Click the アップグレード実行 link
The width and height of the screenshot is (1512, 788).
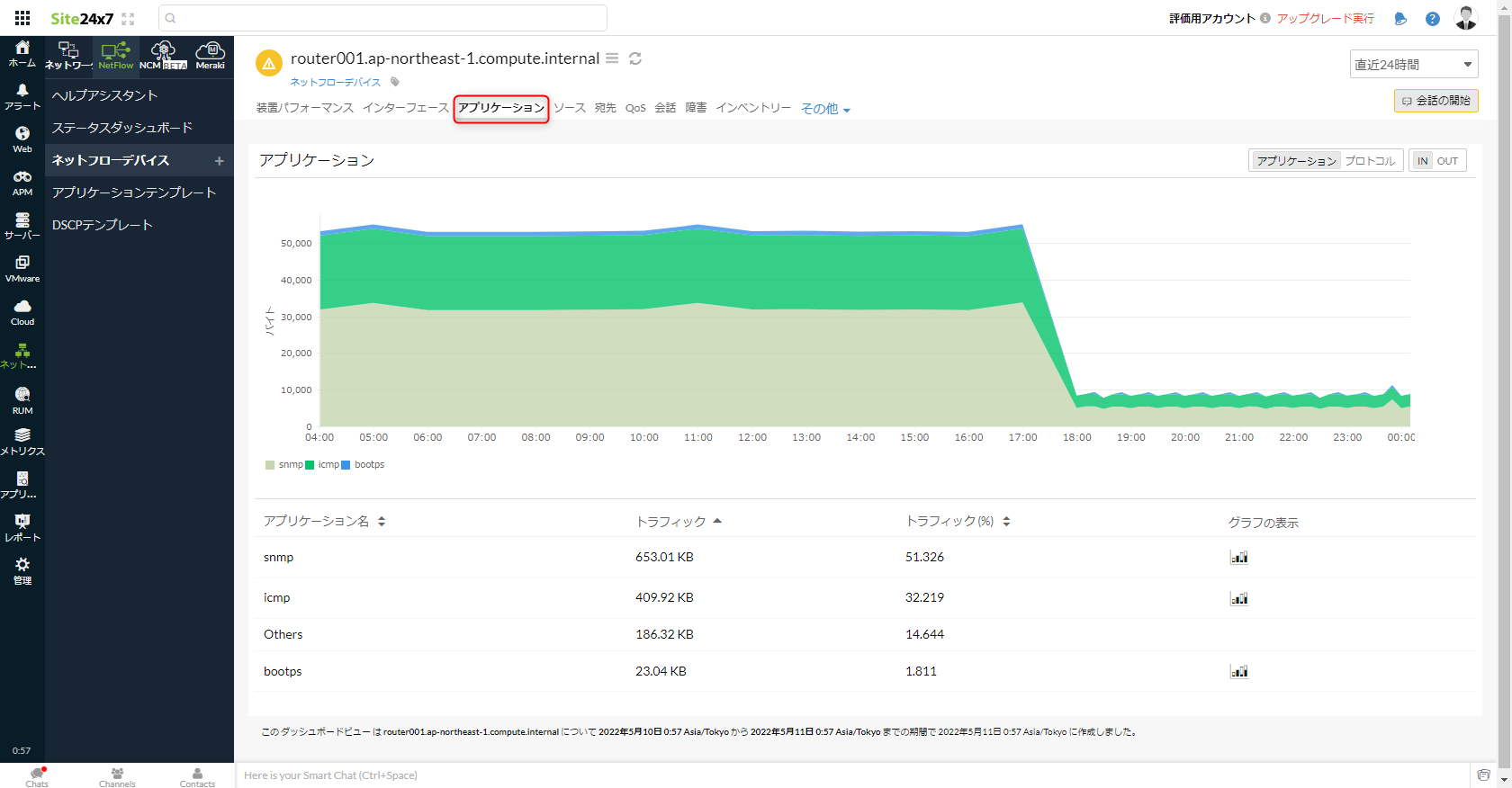click(x=1325, y=19)
